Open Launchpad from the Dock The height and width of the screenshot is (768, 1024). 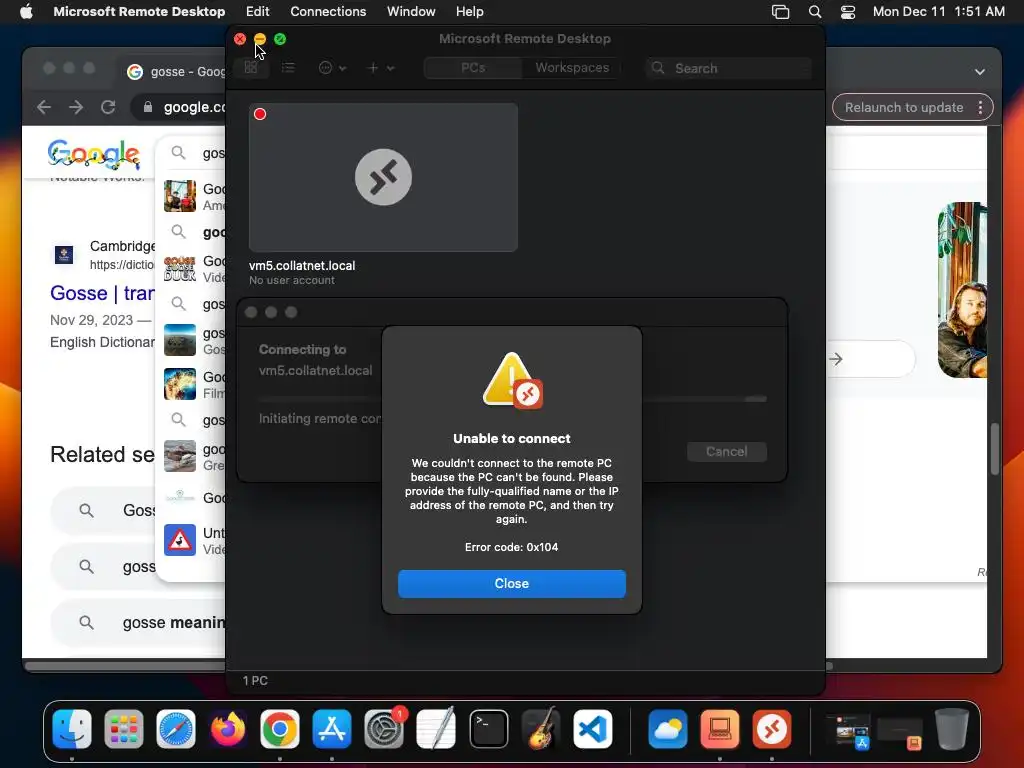click(123, 729)
